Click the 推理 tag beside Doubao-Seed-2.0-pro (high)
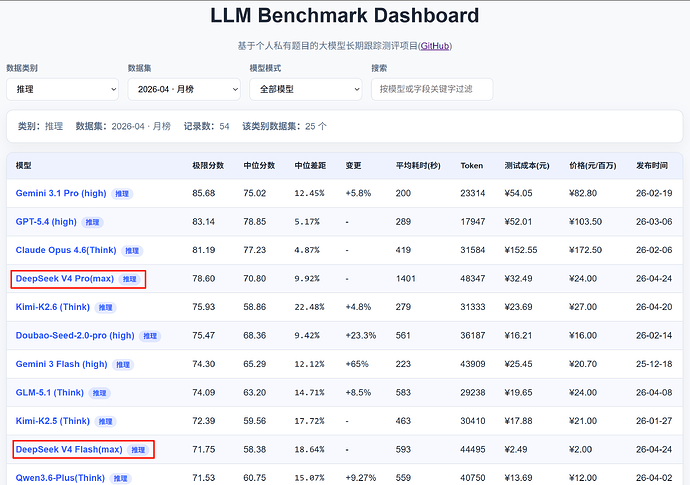This screenshot has width=690, height=485. coord(150,336)
